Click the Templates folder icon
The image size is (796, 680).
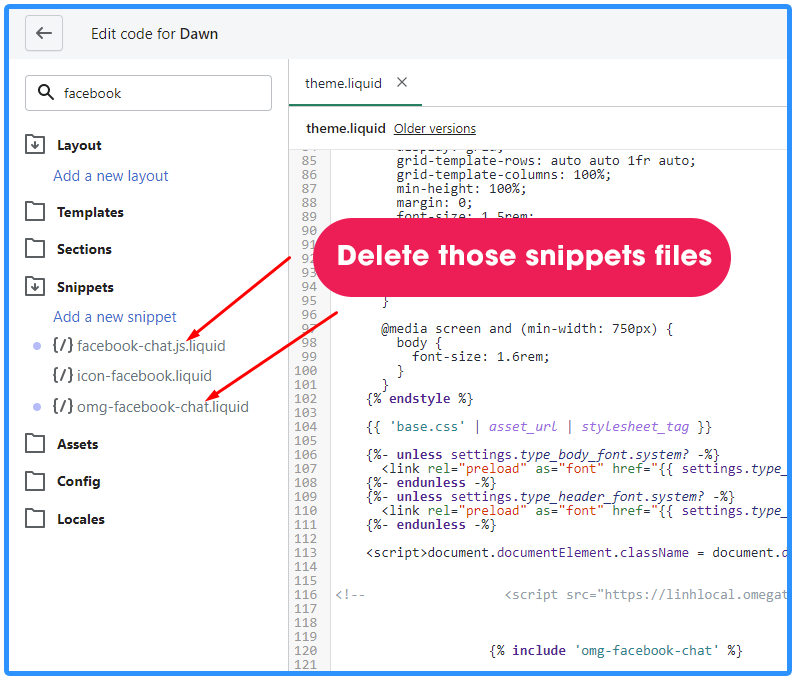click(35, 212)
